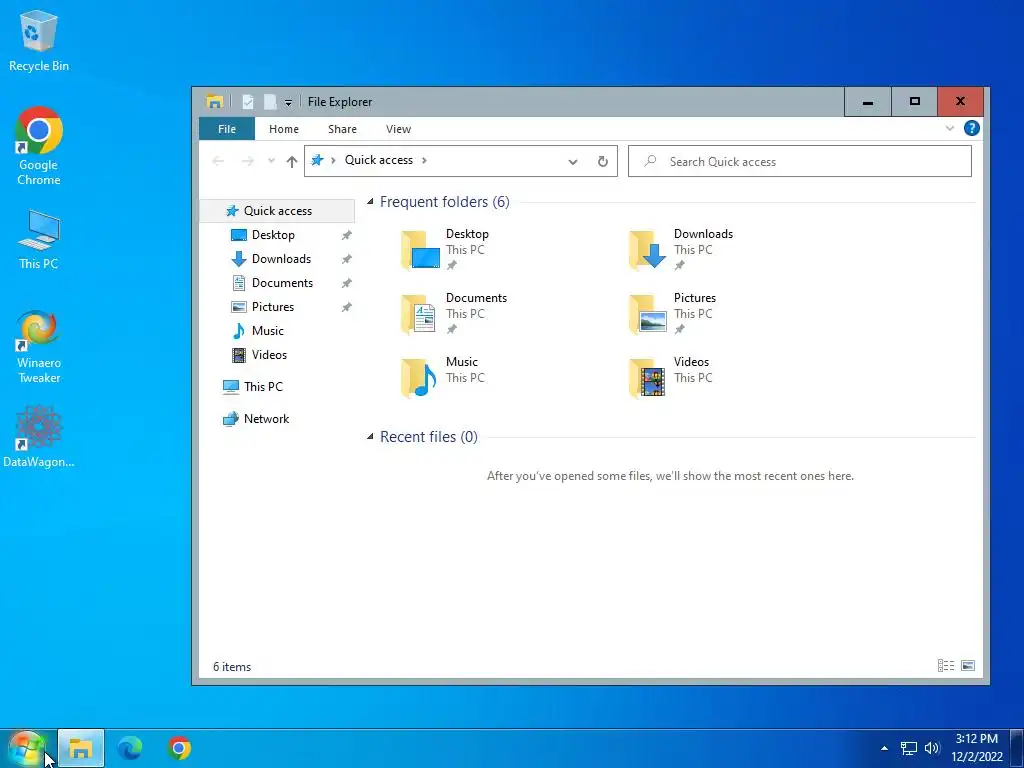Select the Downloads frequent folder

[x=680, y=249]
